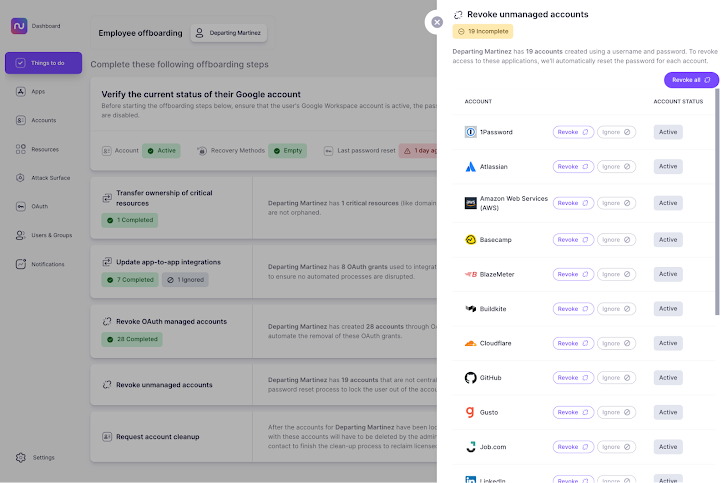Click the Atlassian account logo
This screenshot has height=483, width=728.
tap(470, 167)
